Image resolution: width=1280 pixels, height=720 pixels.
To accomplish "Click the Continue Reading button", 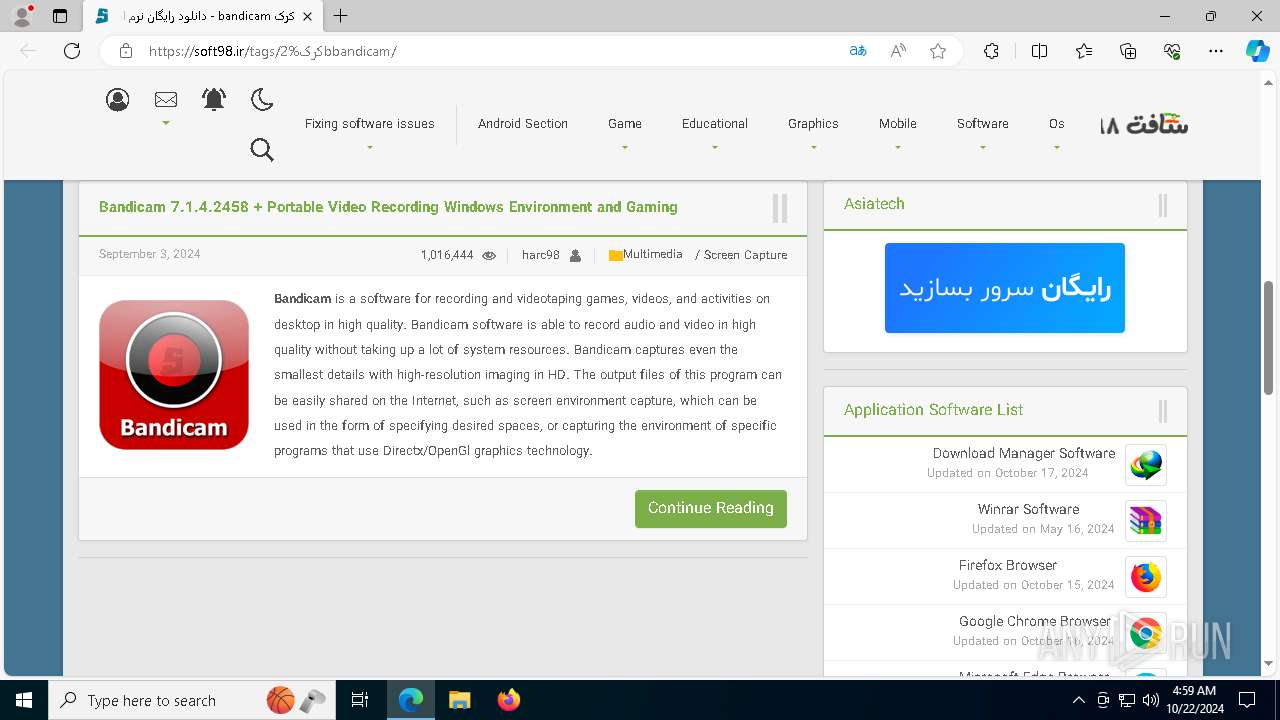I will point(711,508).
